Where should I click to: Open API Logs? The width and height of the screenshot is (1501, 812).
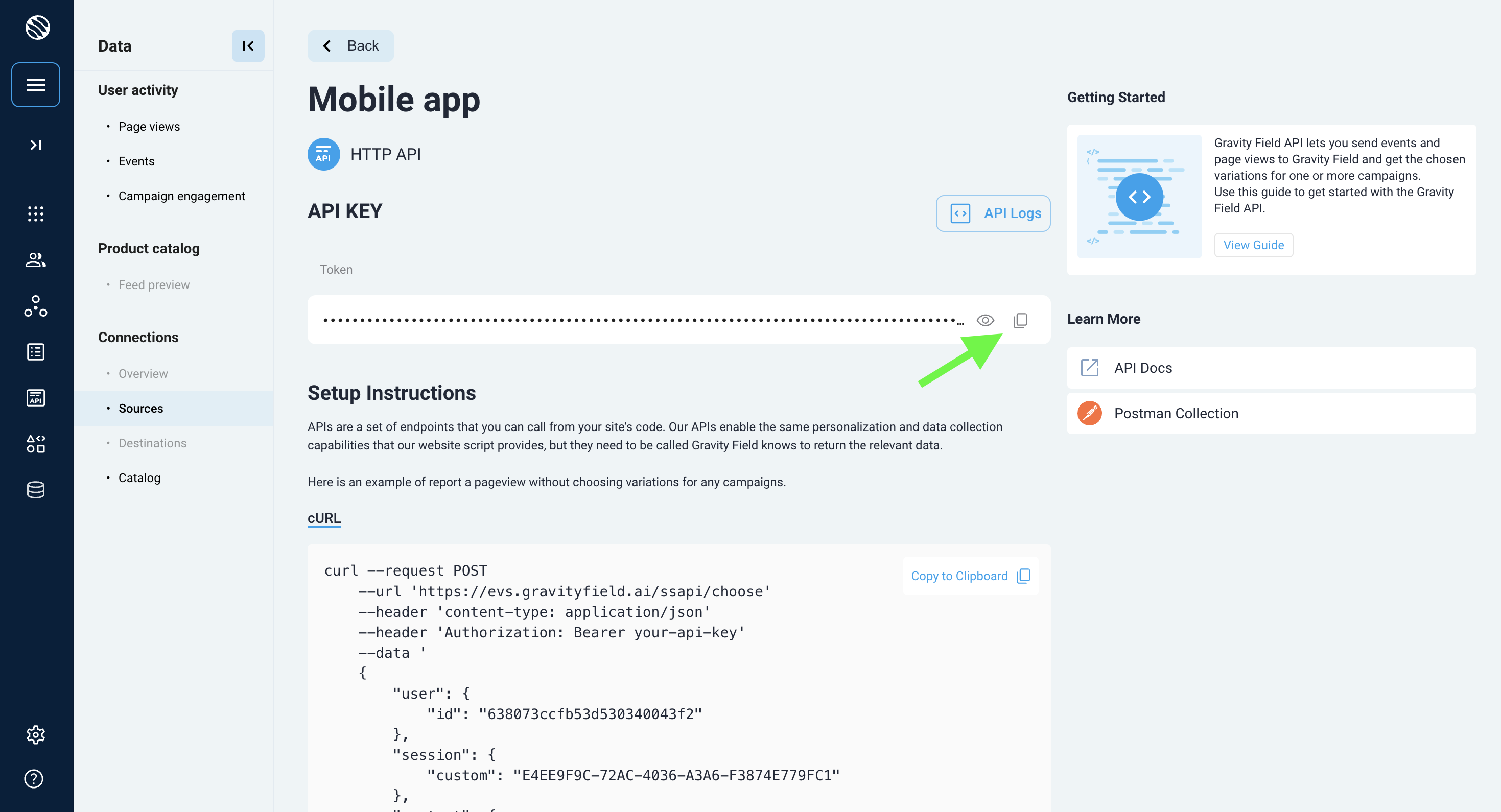click(x=993, y=213)
